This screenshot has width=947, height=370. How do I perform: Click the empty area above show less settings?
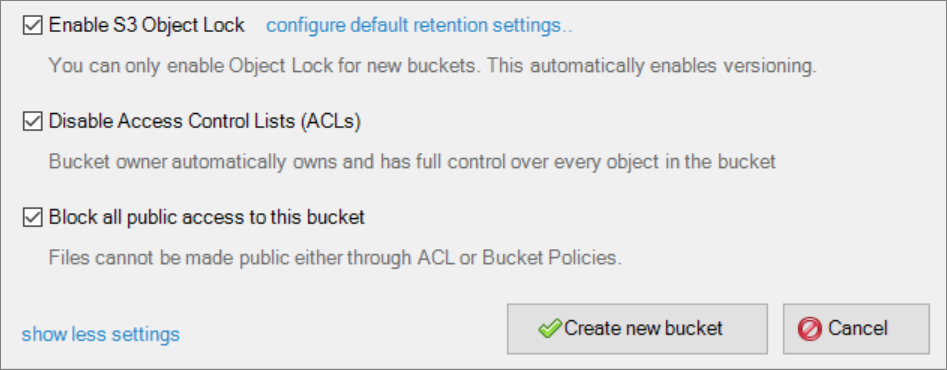(x=101, y=296)
